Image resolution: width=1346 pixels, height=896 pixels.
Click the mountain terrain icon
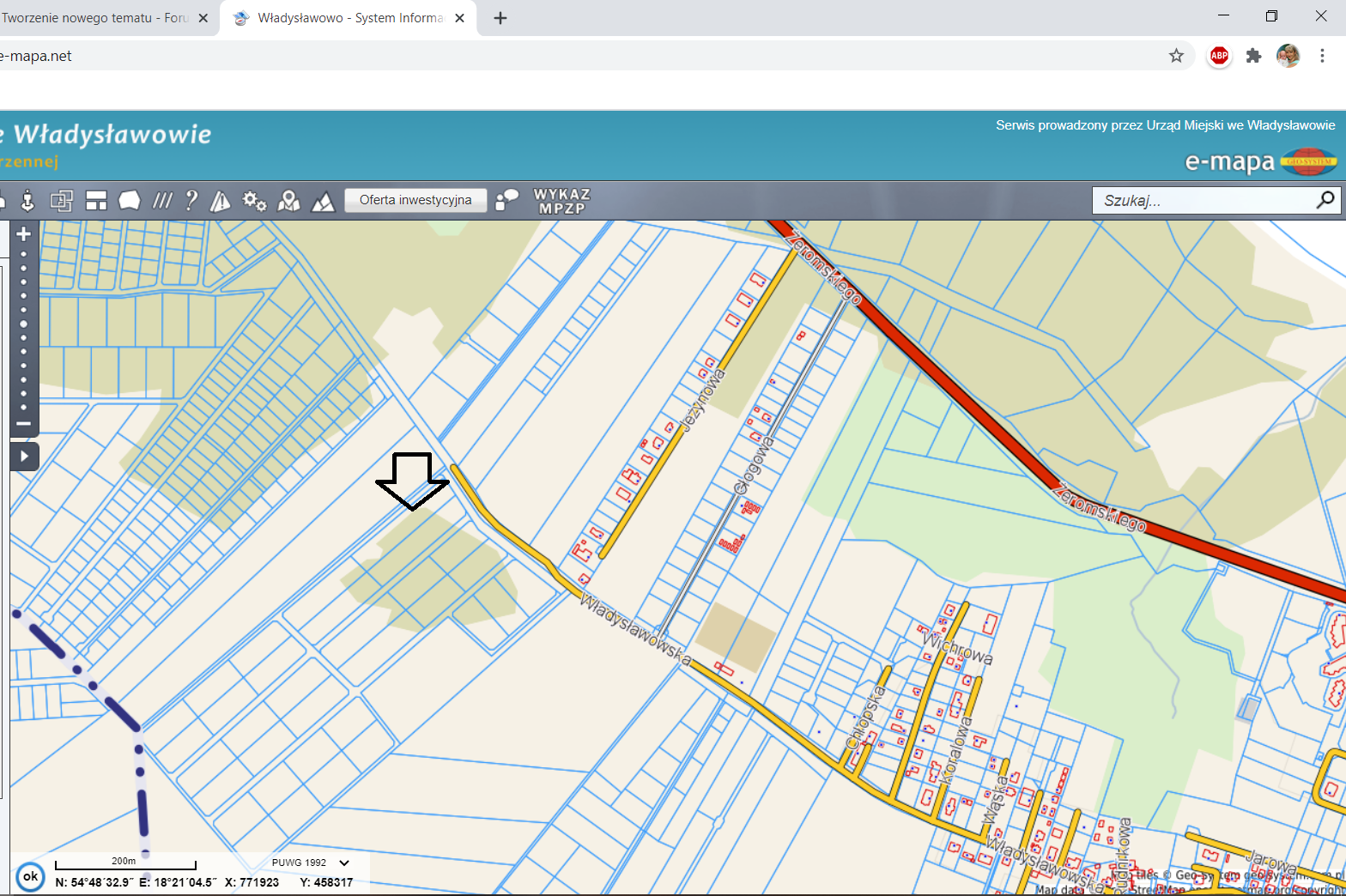tap(323, 202)
